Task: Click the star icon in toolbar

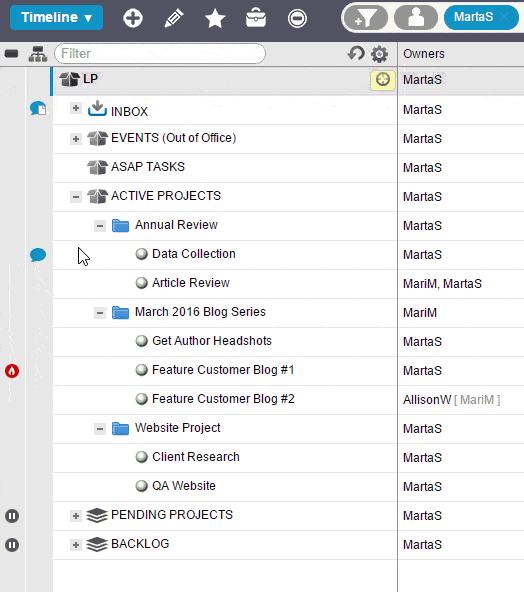Action: click(x=215, y=18)
